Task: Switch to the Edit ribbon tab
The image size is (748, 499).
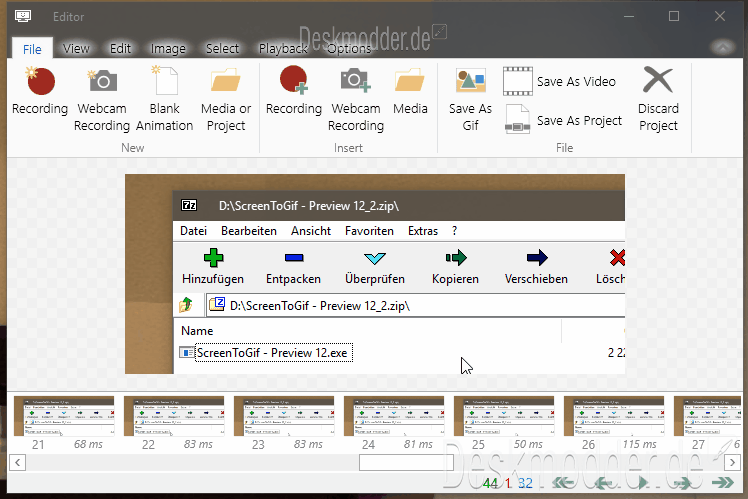Action: click(x=120, y=49)
